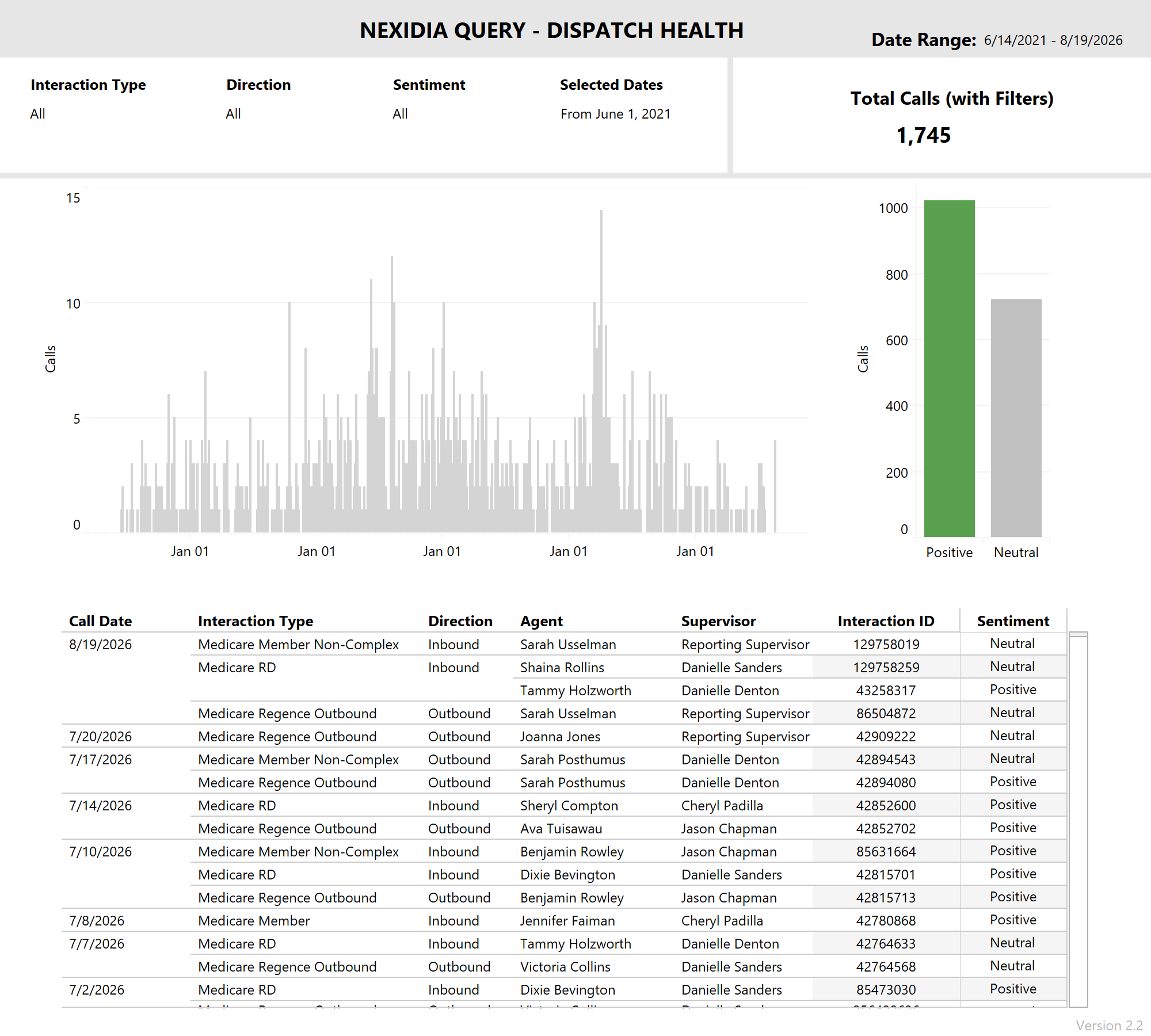Click Interaction ID 86504872
Image resolution: width=1151 pixels, height=1036 pixels.
click(x=886, y=713)
